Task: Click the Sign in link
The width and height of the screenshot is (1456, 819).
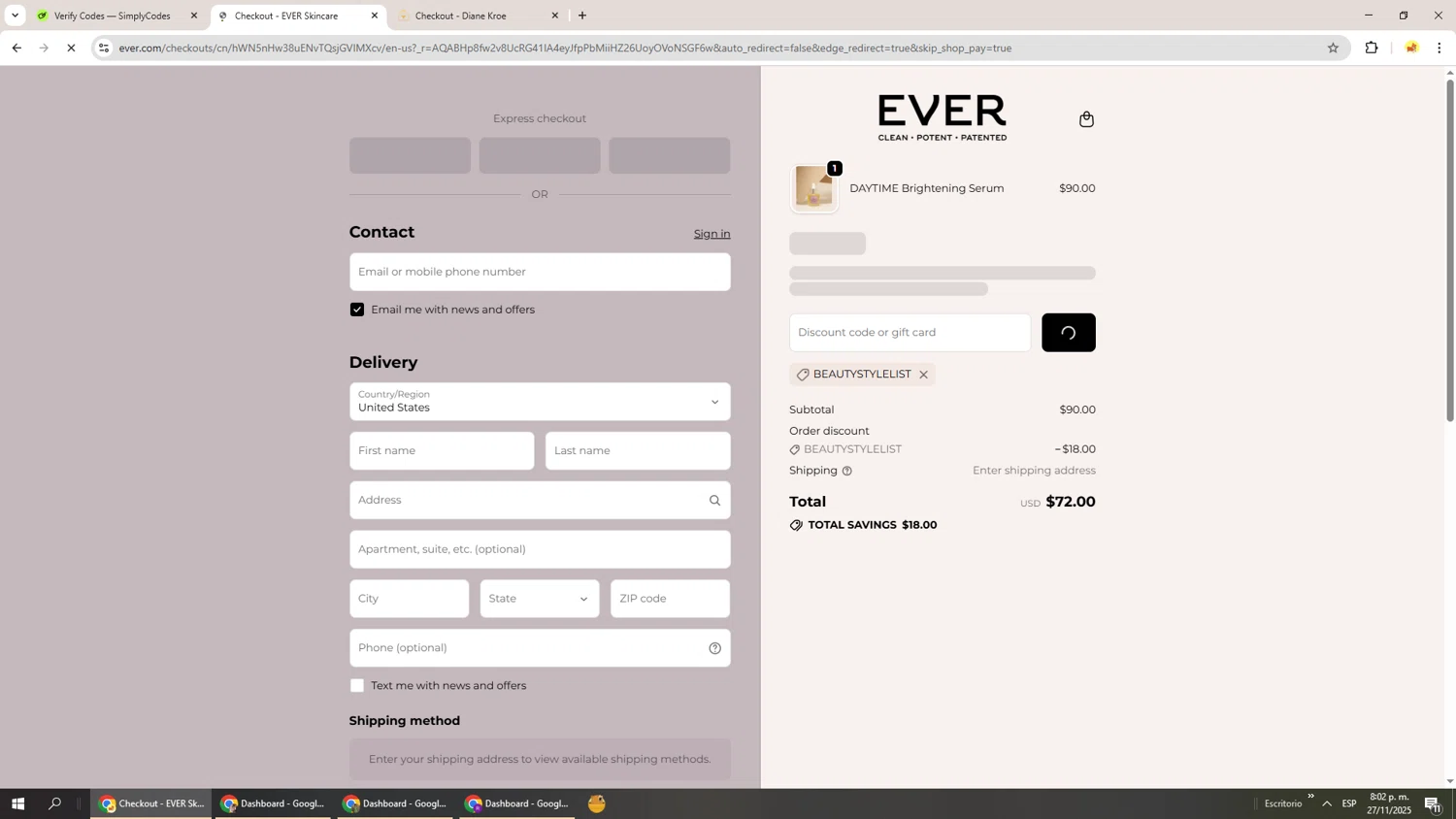Action: pos(711,234)
